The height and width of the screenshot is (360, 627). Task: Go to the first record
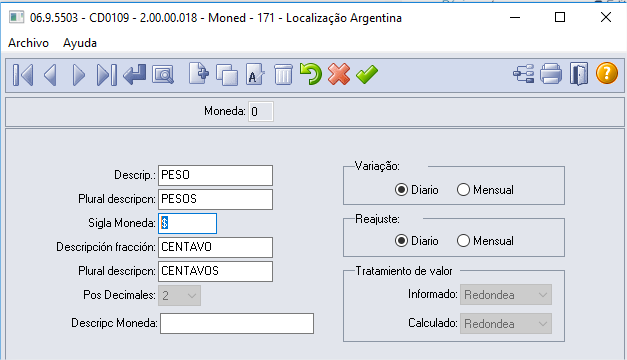[x=23, y=75]
